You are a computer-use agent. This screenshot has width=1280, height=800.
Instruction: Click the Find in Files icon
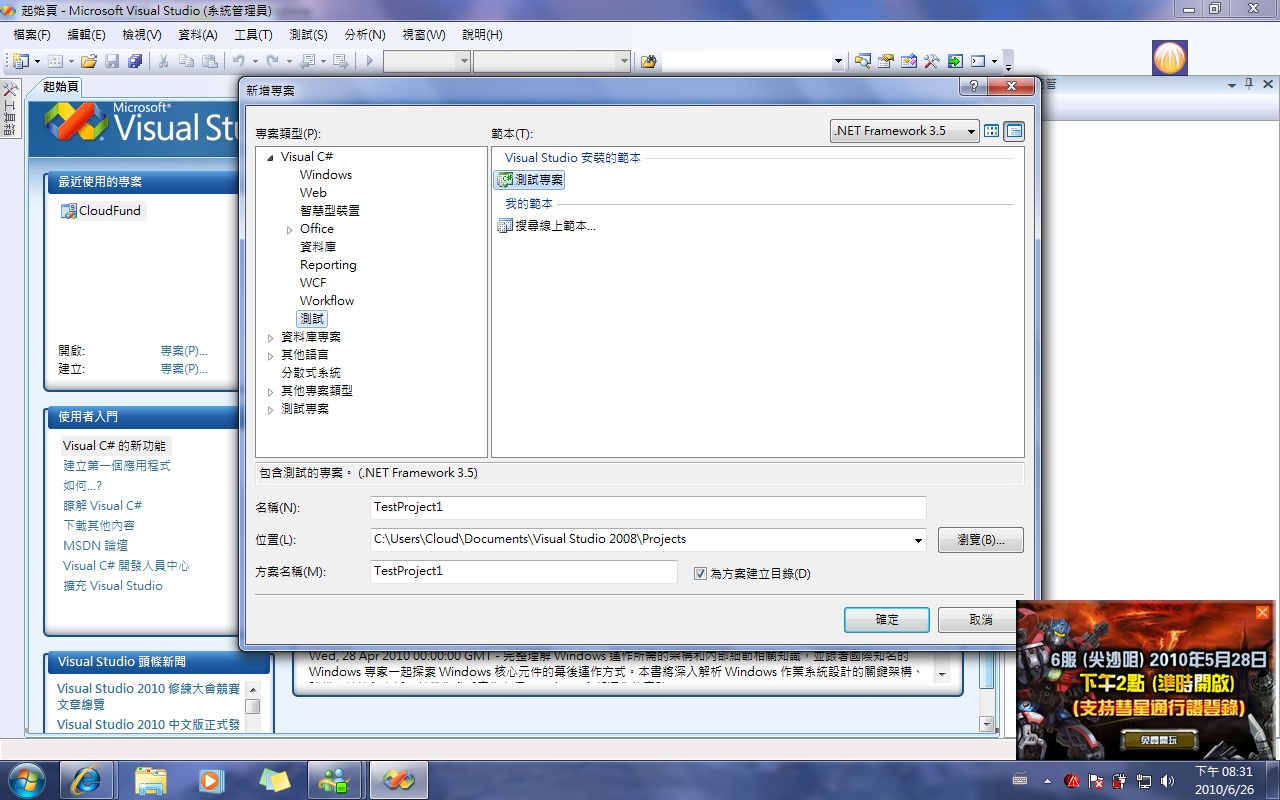click(x=649, y=61)
